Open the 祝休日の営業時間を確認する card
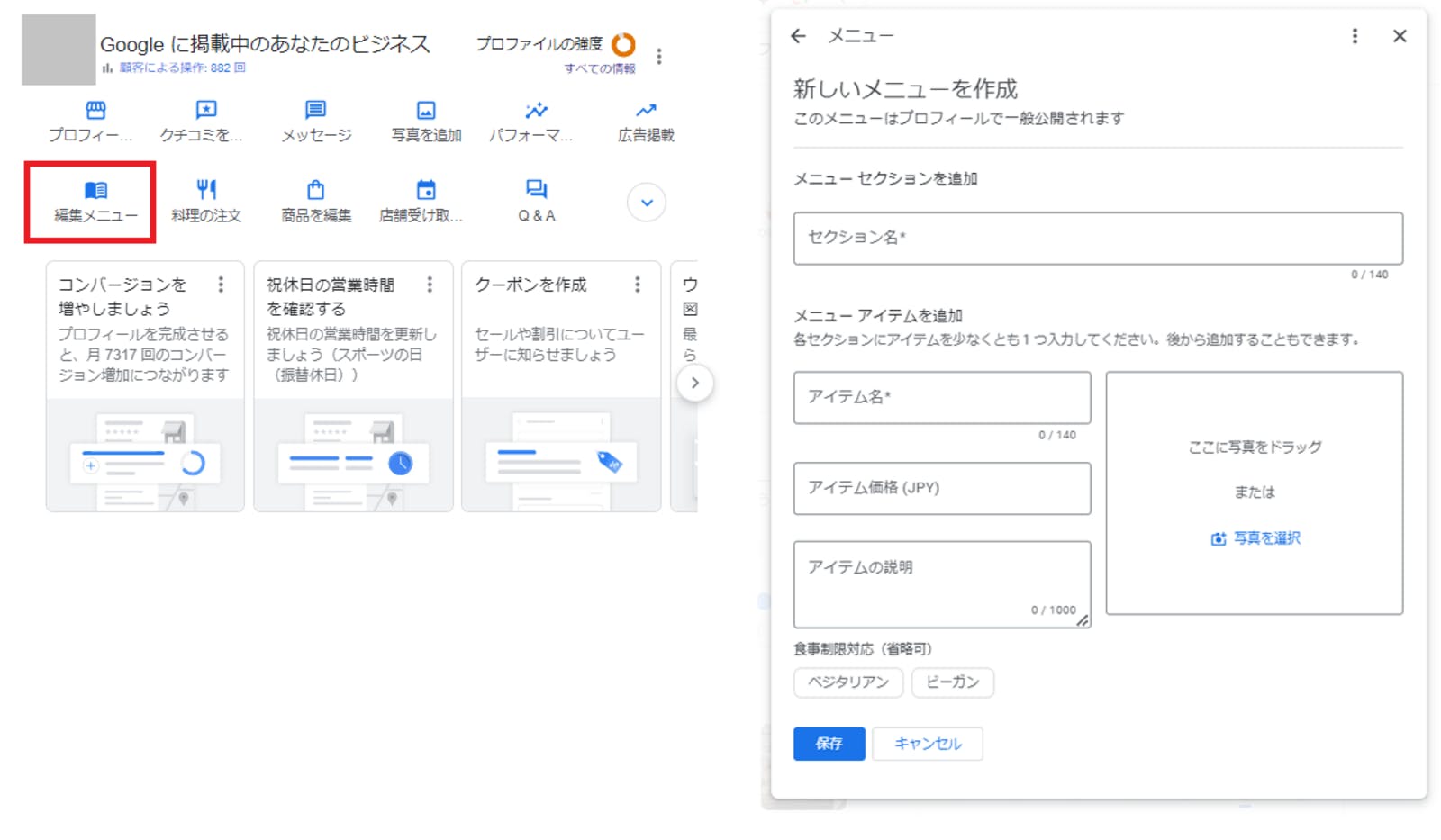 [353, 386]
